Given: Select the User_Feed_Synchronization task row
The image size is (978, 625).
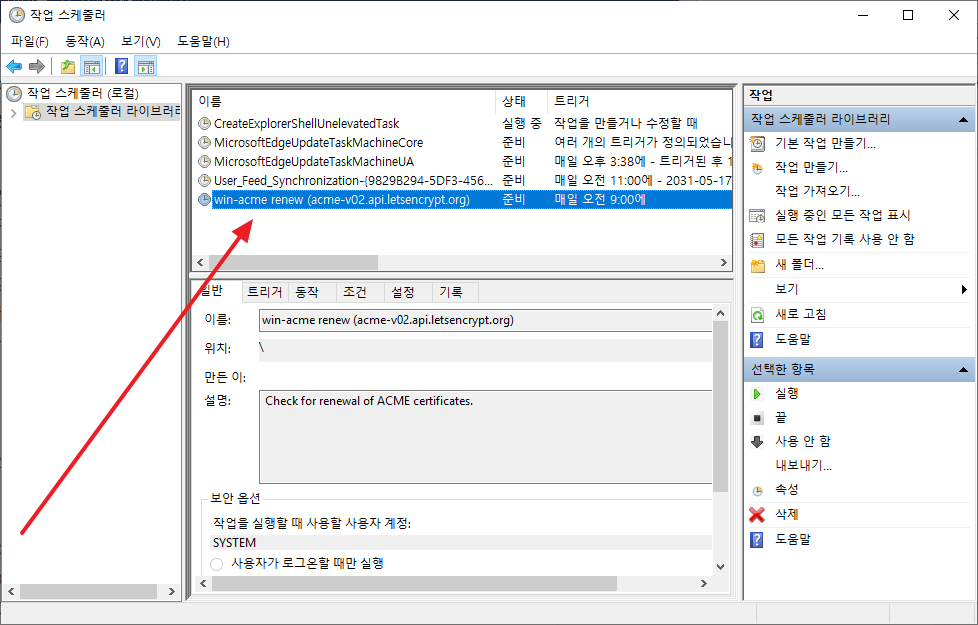Looking at the screenshot, I should point(463,180).
